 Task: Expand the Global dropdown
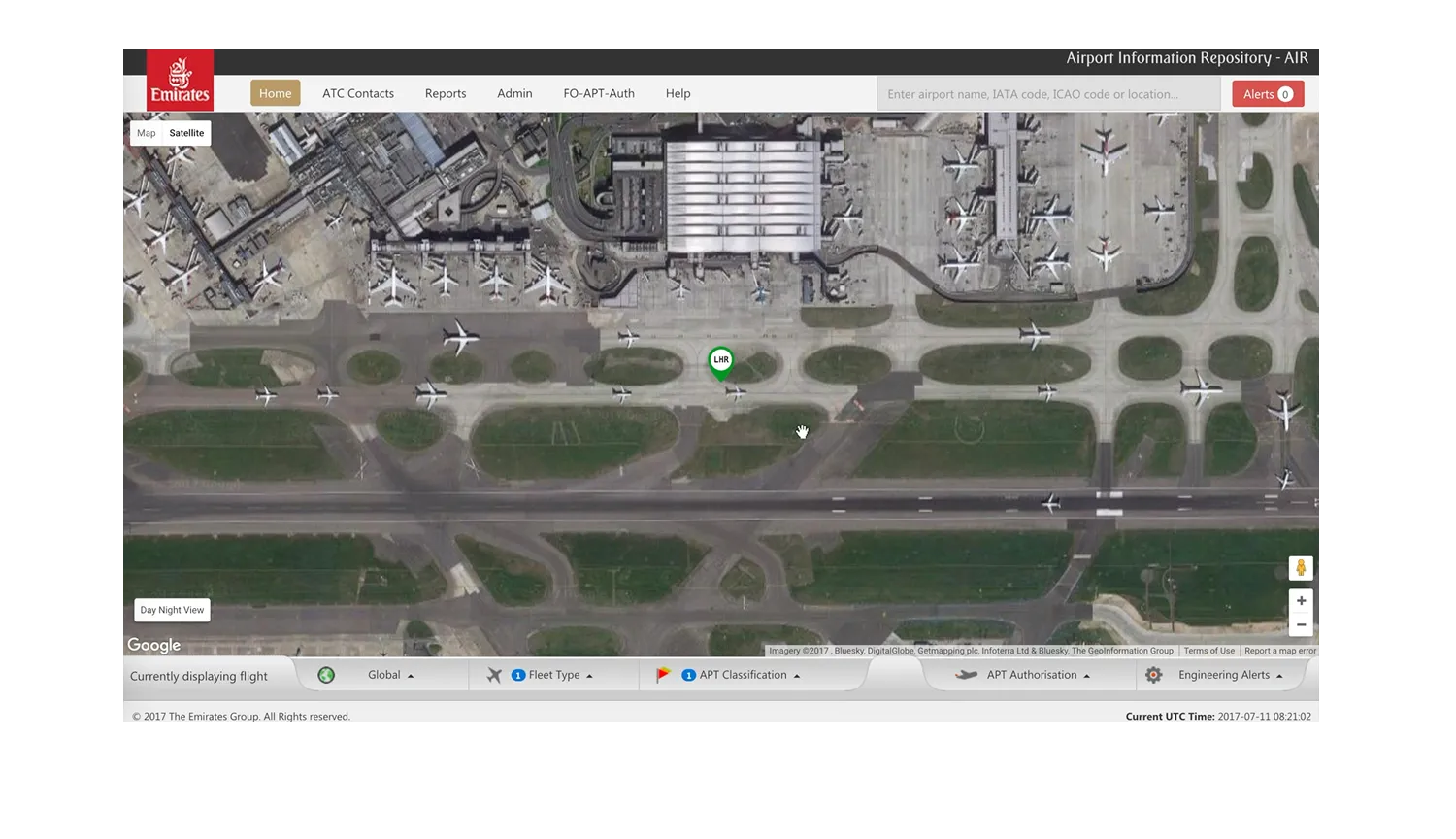click(390, 675)
